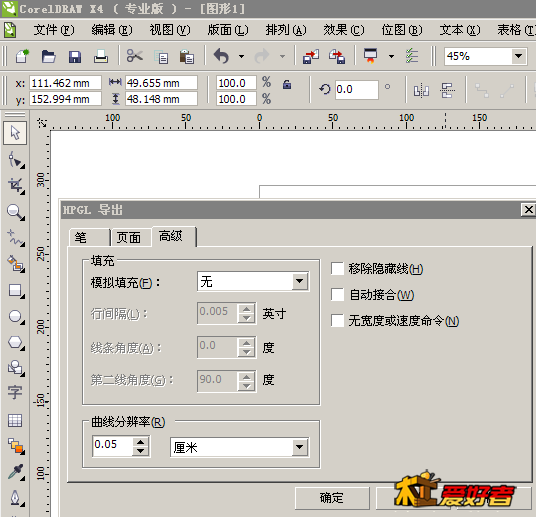Select the Text tool
The width and height of the screenshot is (536, 517).
pos(15,393)
